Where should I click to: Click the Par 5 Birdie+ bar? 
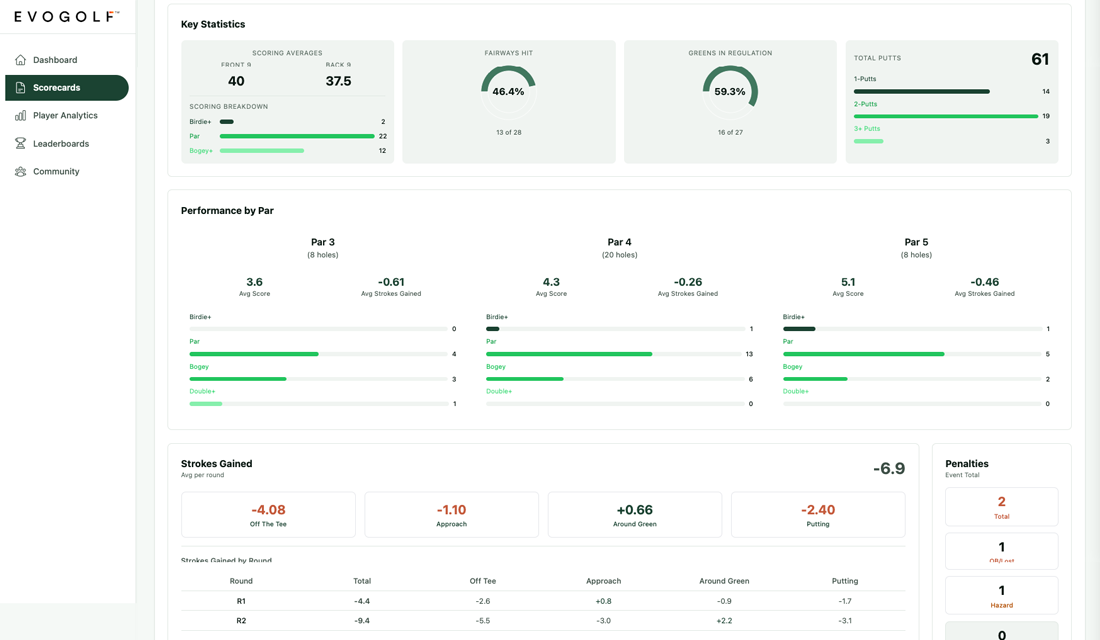coord(912,328)
